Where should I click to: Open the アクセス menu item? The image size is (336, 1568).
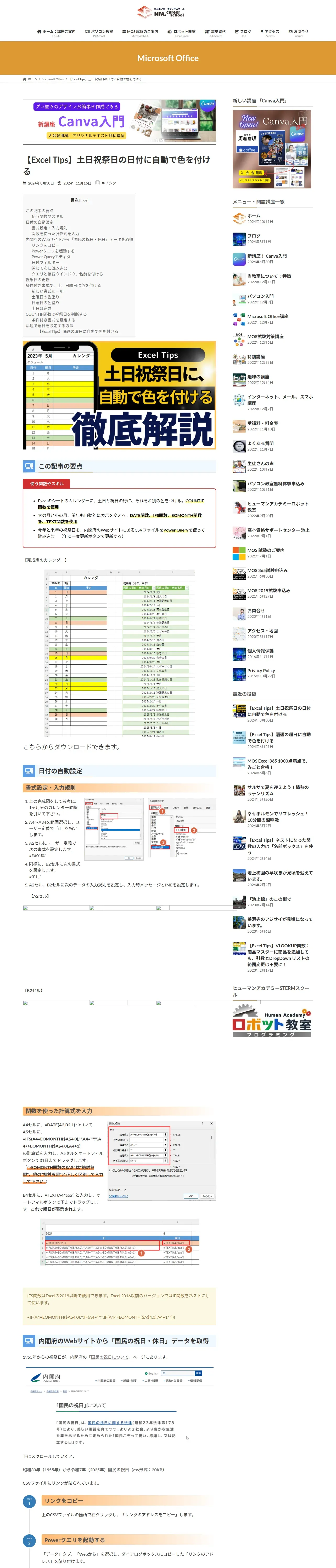click(x=270, y=33)
